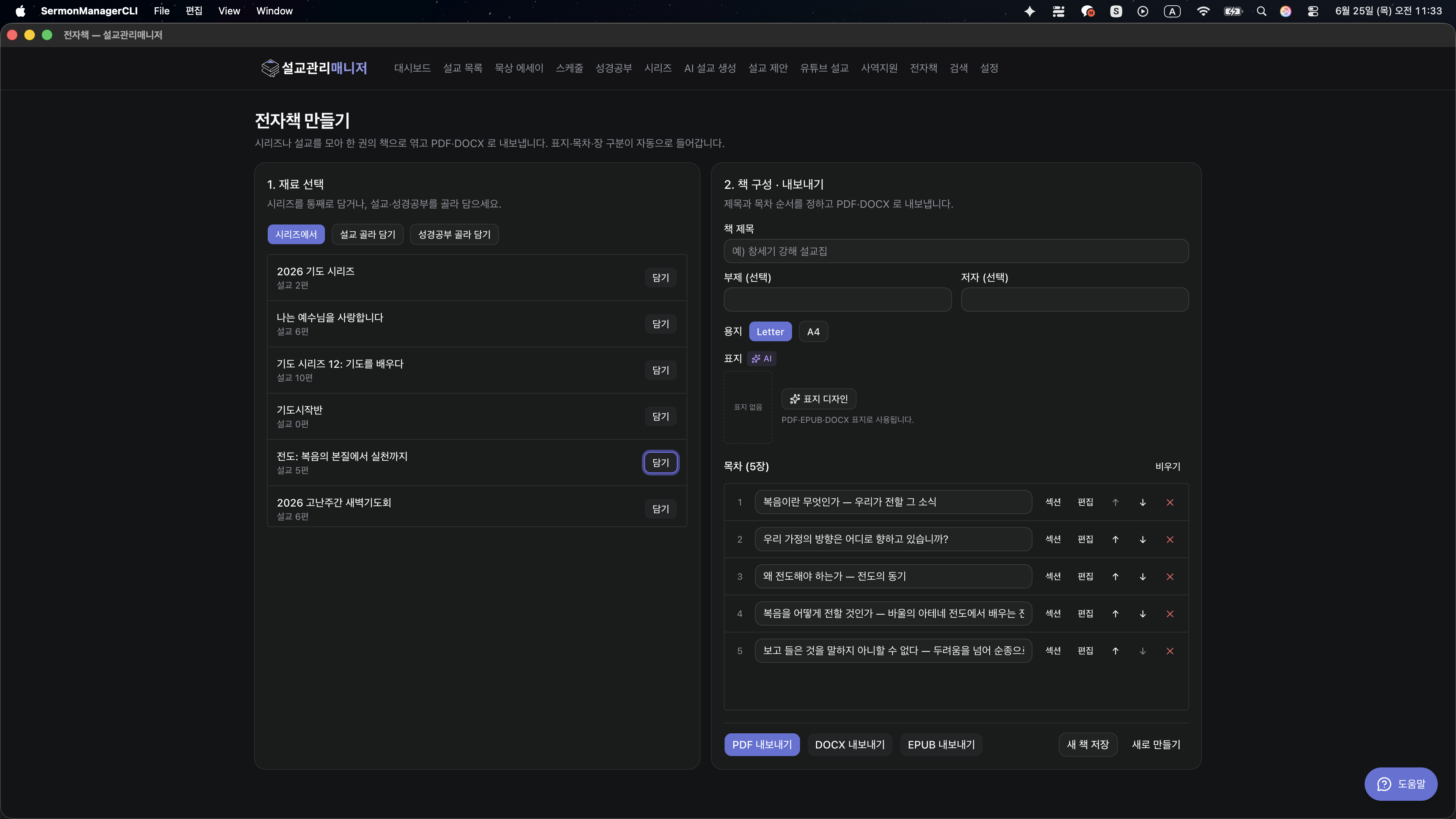
Task: Click PDF 내보내기 button
Action: pyautogui.click(x=762, y=744)
